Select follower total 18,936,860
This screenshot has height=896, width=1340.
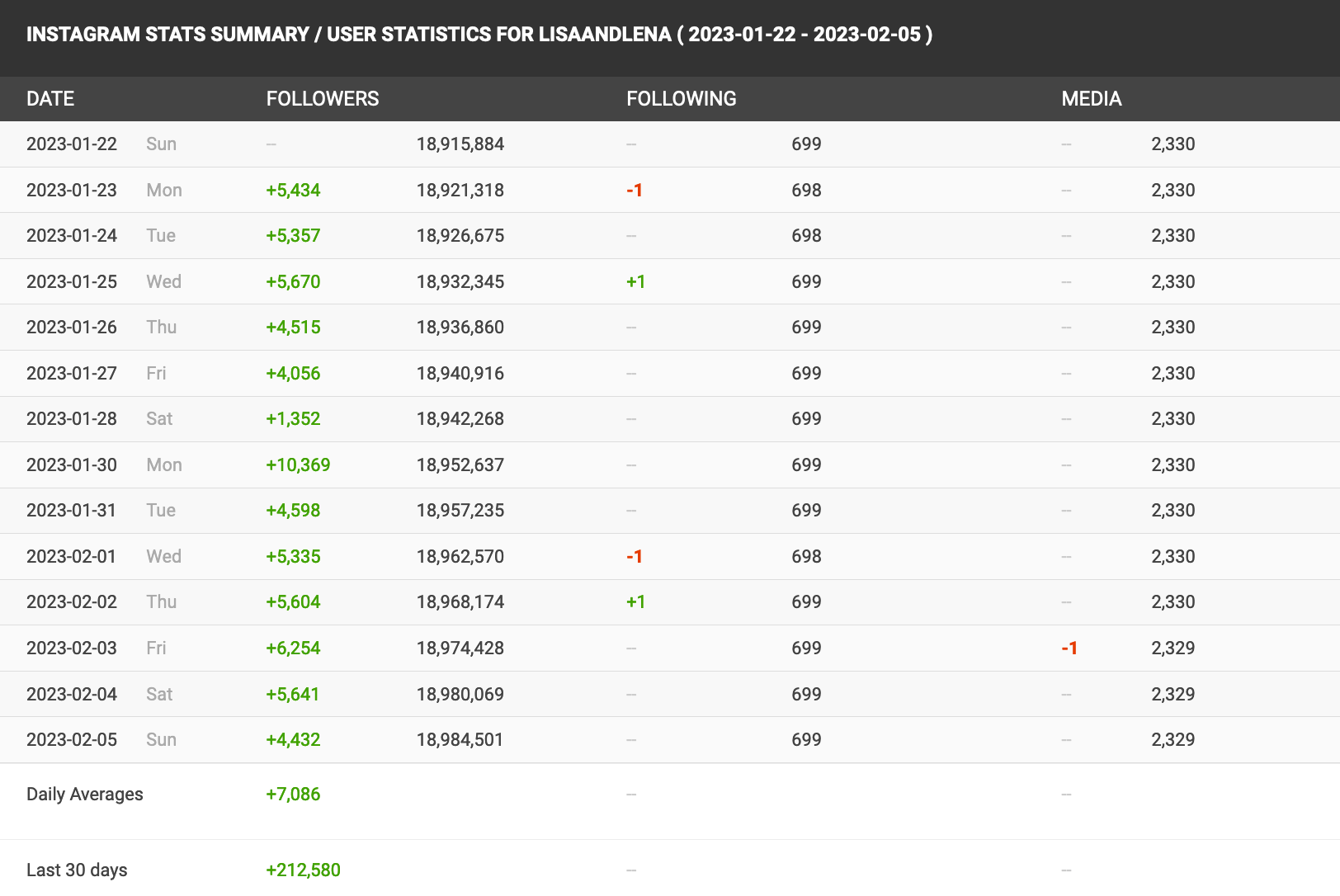click(460, 328)
